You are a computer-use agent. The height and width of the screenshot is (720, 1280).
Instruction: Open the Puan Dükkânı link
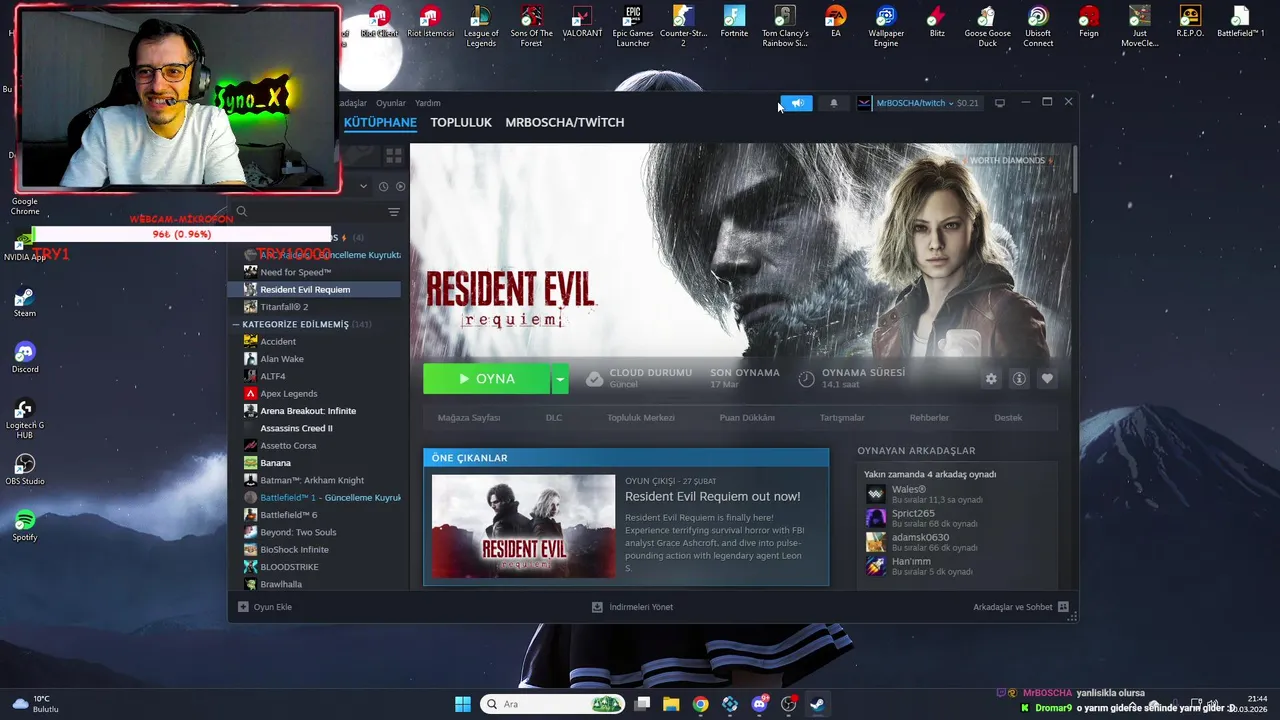click(747, 418)
